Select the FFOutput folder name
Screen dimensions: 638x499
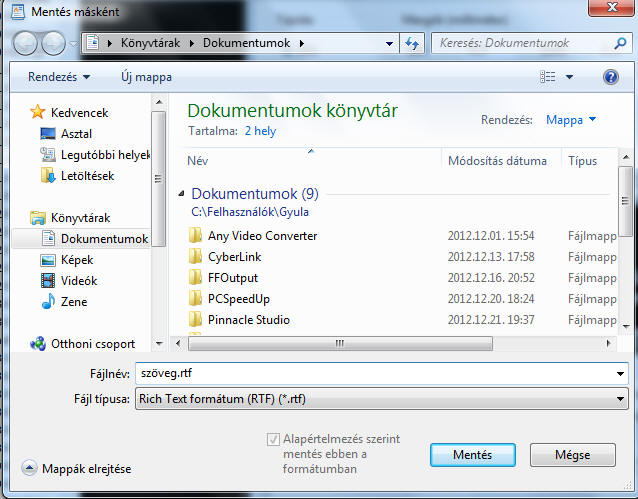pos(233,278)
